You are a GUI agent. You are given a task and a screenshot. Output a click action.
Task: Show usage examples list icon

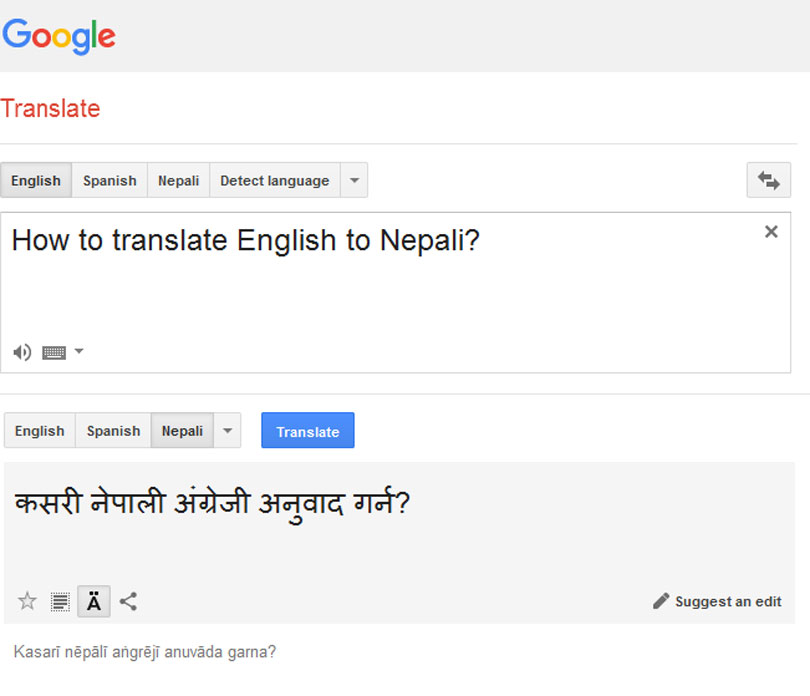61,602
